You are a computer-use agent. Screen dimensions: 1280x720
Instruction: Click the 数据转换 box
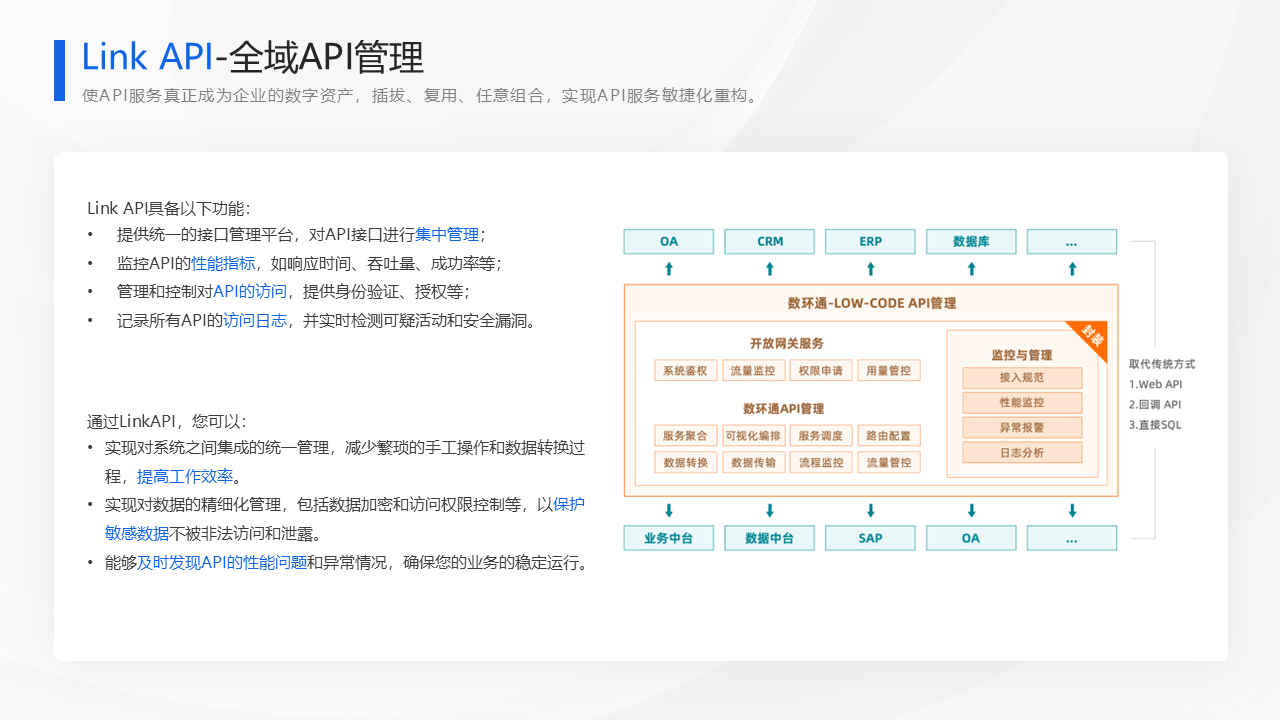point(686,463)
